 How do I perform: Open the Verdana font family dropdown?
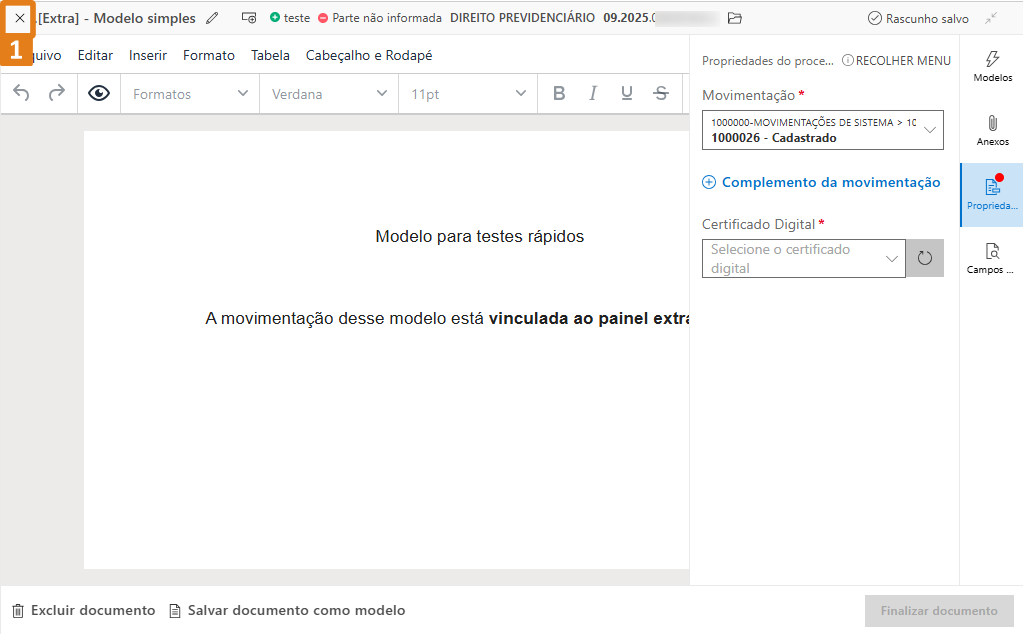pyautogui.click(x=328, y=92)
